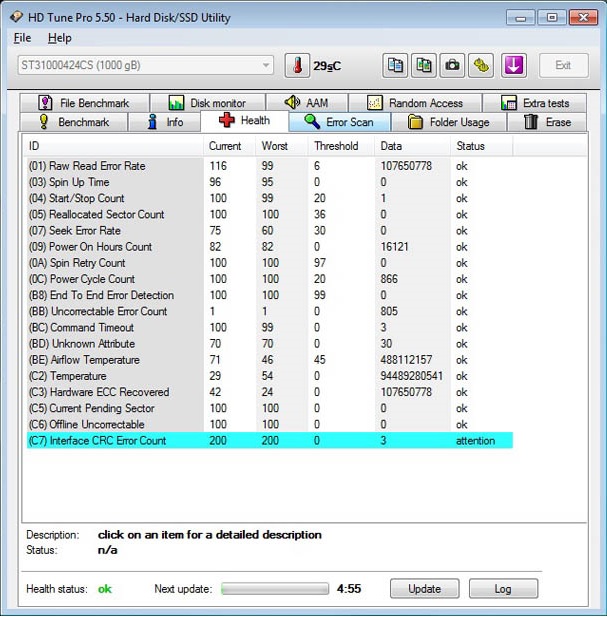Screen dimensions: 607x617
Task: Click the Next update progress bar
Action: 275,589
